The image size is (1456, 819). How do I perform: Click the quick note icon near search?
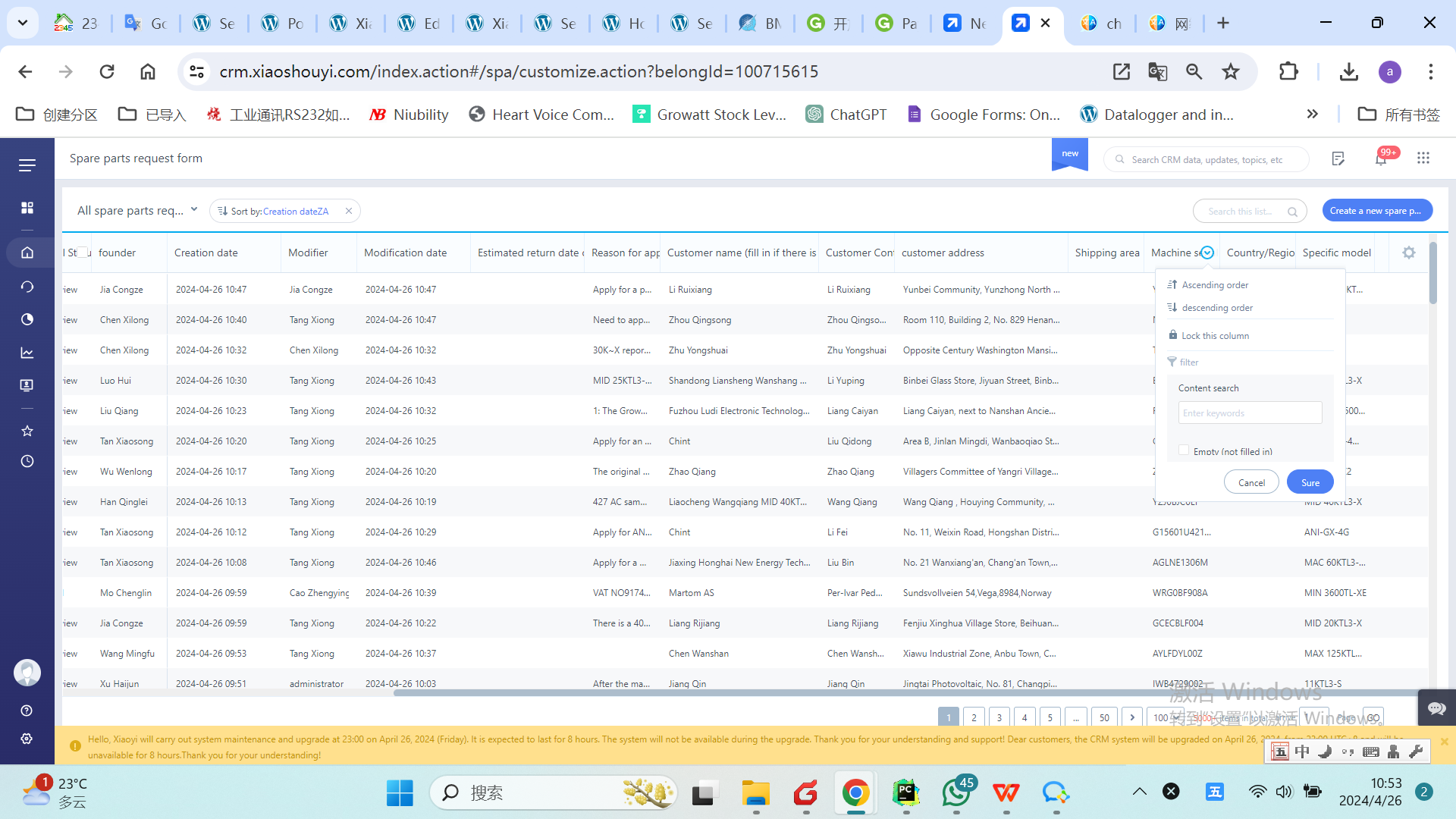(x=1338, y=158)
